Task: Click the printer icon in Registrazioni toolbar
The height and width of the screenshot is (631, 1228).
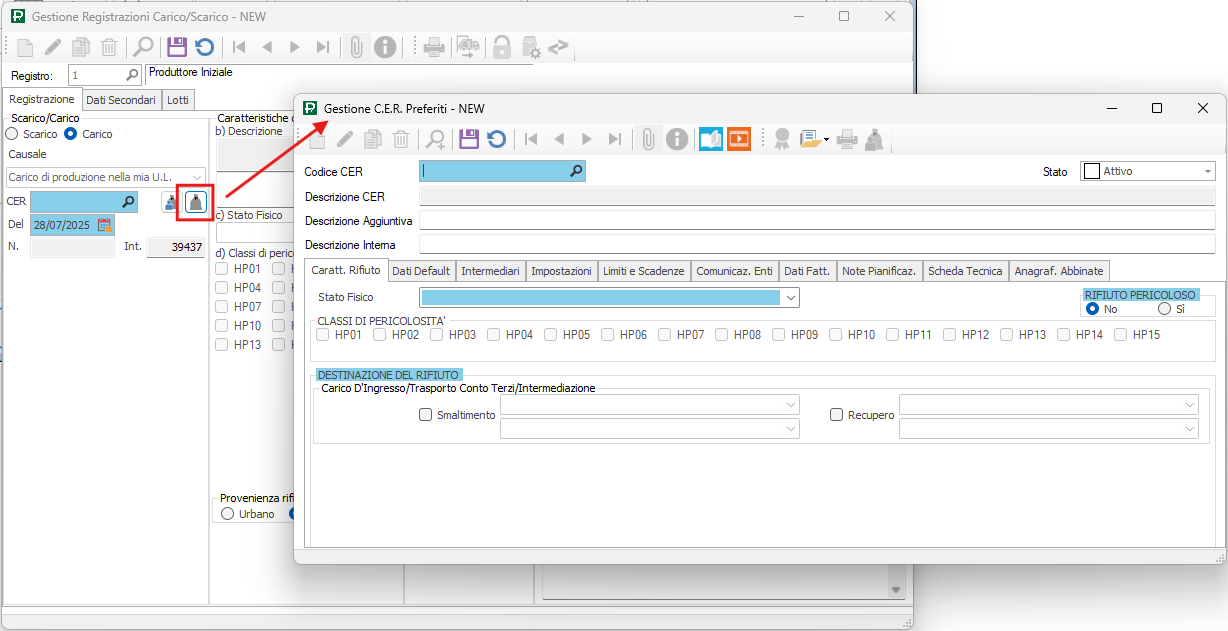Action: 434,47
